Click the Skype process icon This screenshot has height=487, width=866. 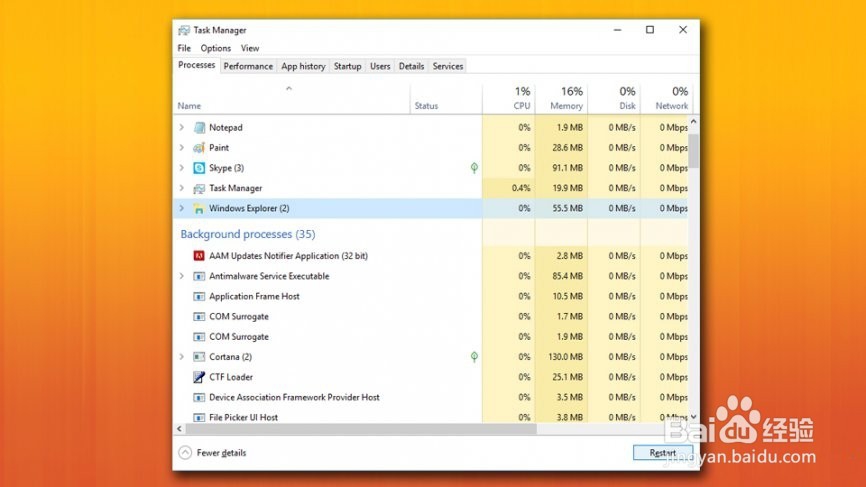tap(199, 168)
